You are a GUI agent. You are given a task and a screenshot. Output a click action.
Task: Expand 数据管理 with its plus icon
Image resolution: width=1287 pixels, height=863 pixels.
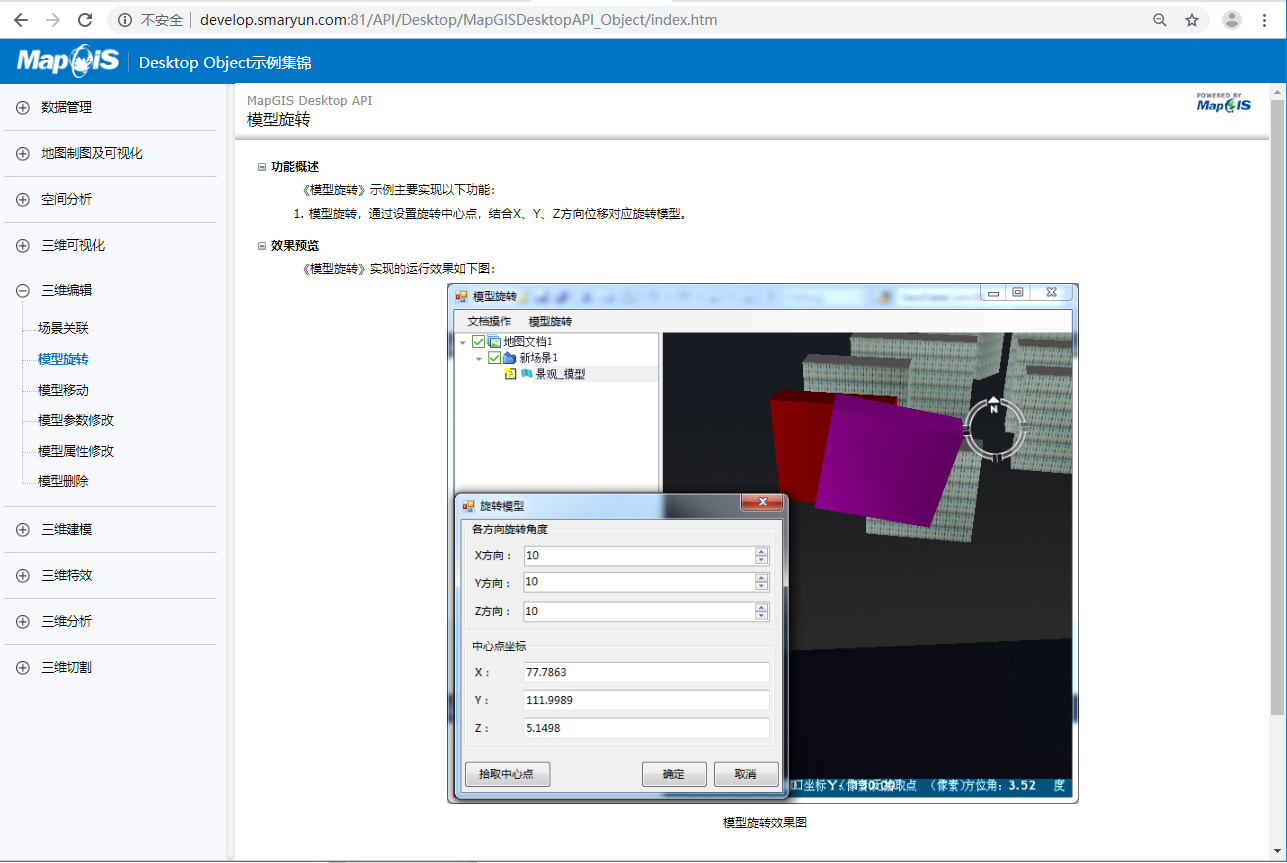coord(23,108)
